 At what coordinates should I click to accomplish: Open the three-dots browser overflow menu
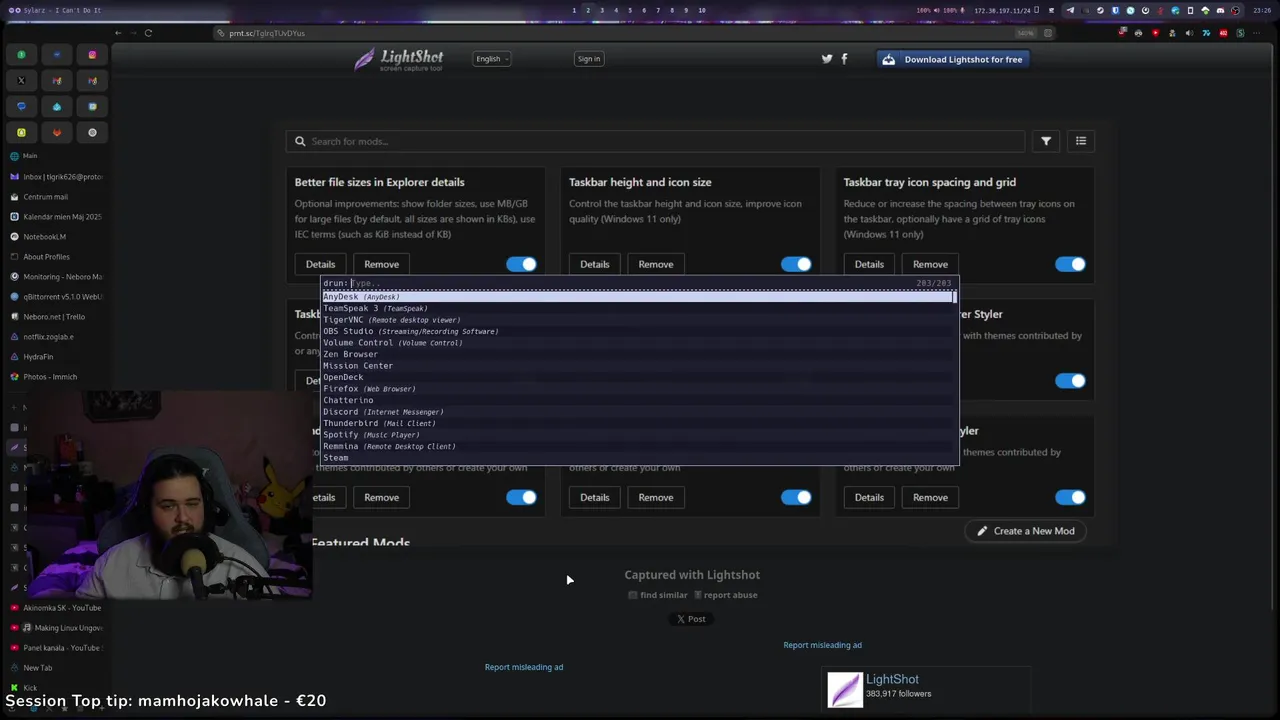1257,33
